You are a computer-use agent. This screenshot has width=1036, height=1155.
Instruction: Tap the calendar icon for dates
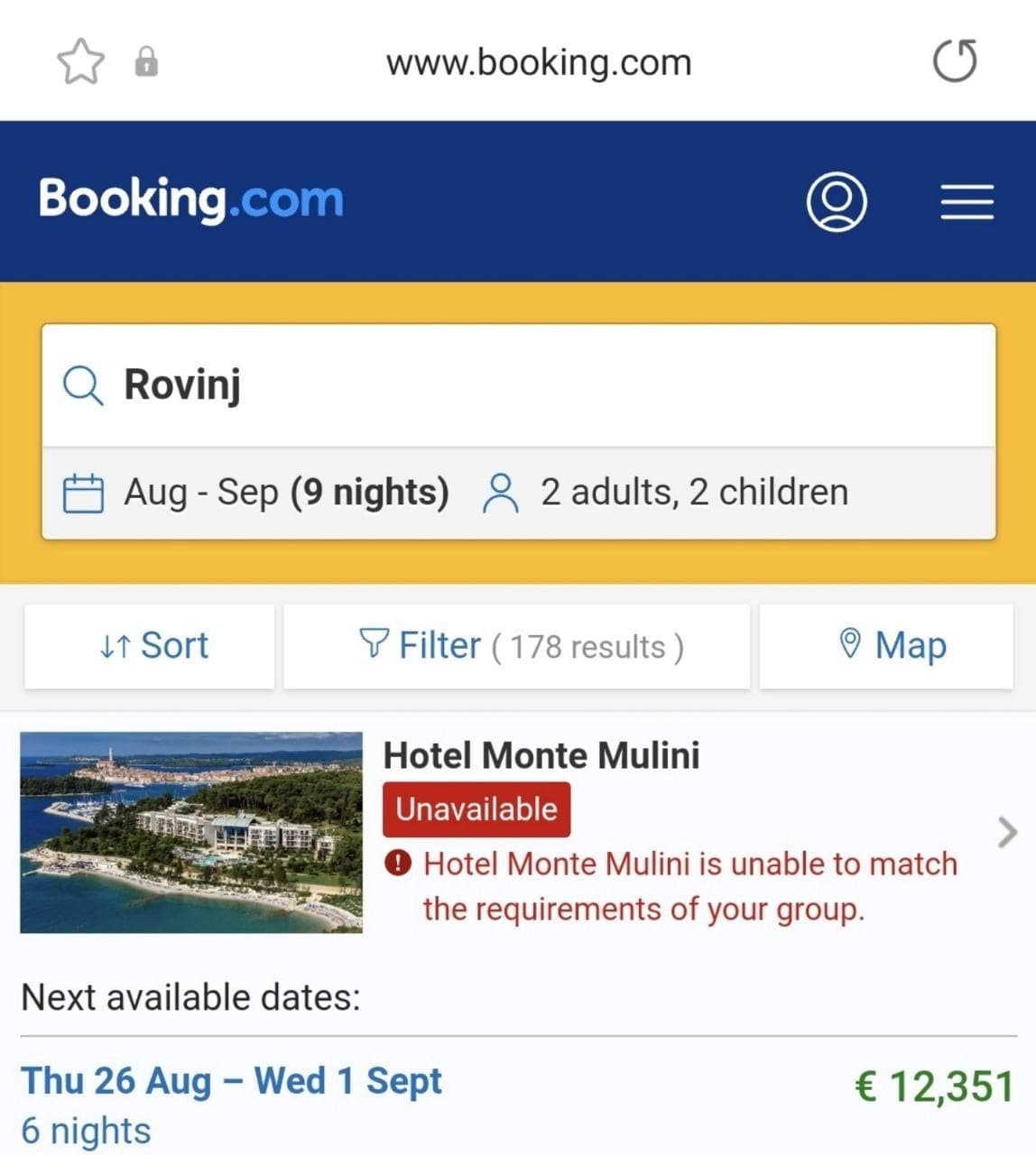tap(83, 494)
